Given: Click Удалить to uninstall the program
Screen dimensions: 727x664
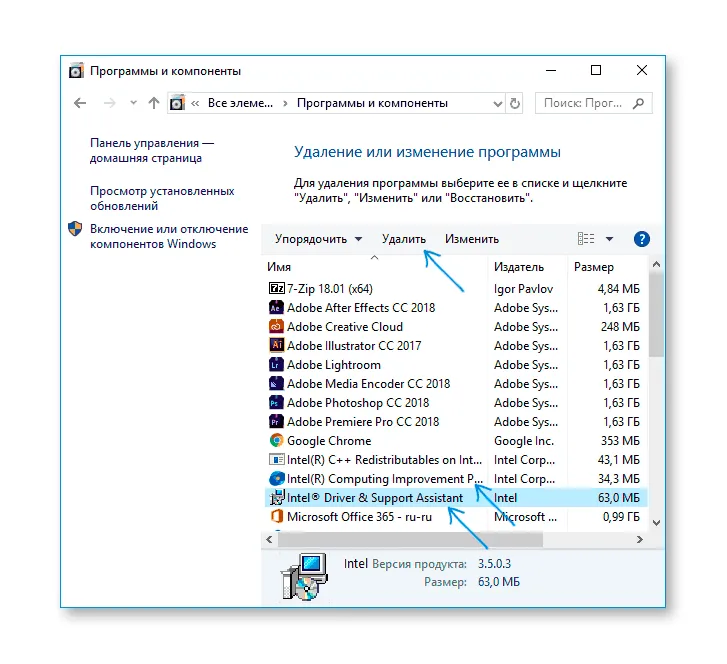Looking at the screenshot, I should pyautogui.click(x=404, y=239).
